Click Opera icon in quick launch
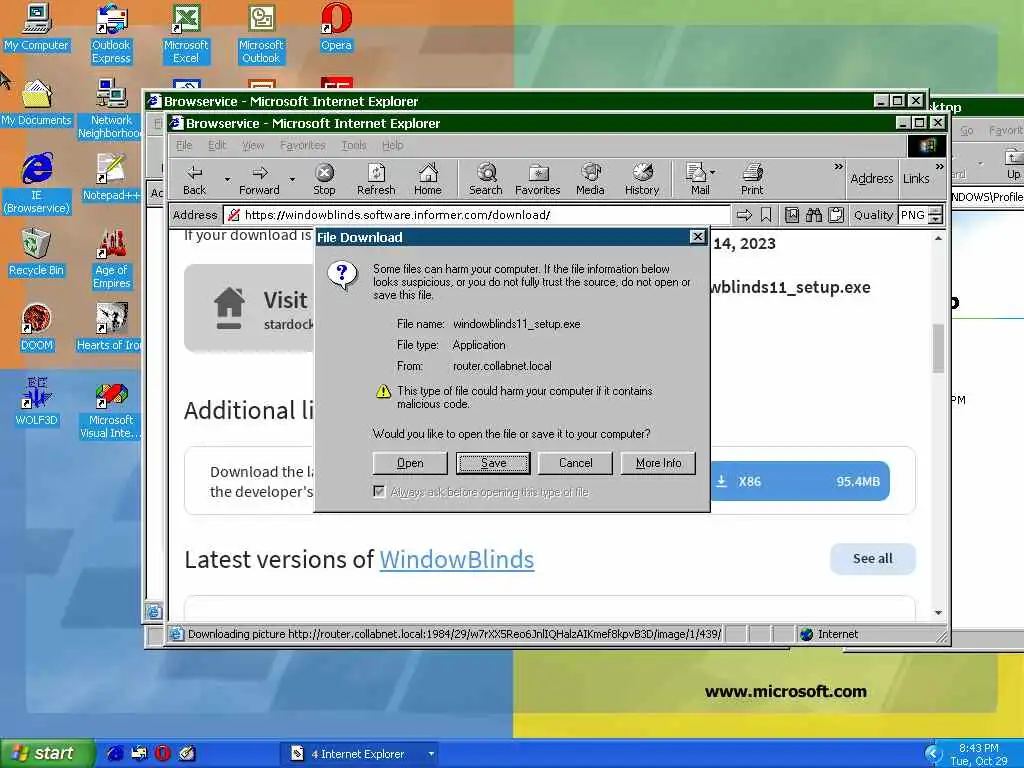 (x=163, y=753)
